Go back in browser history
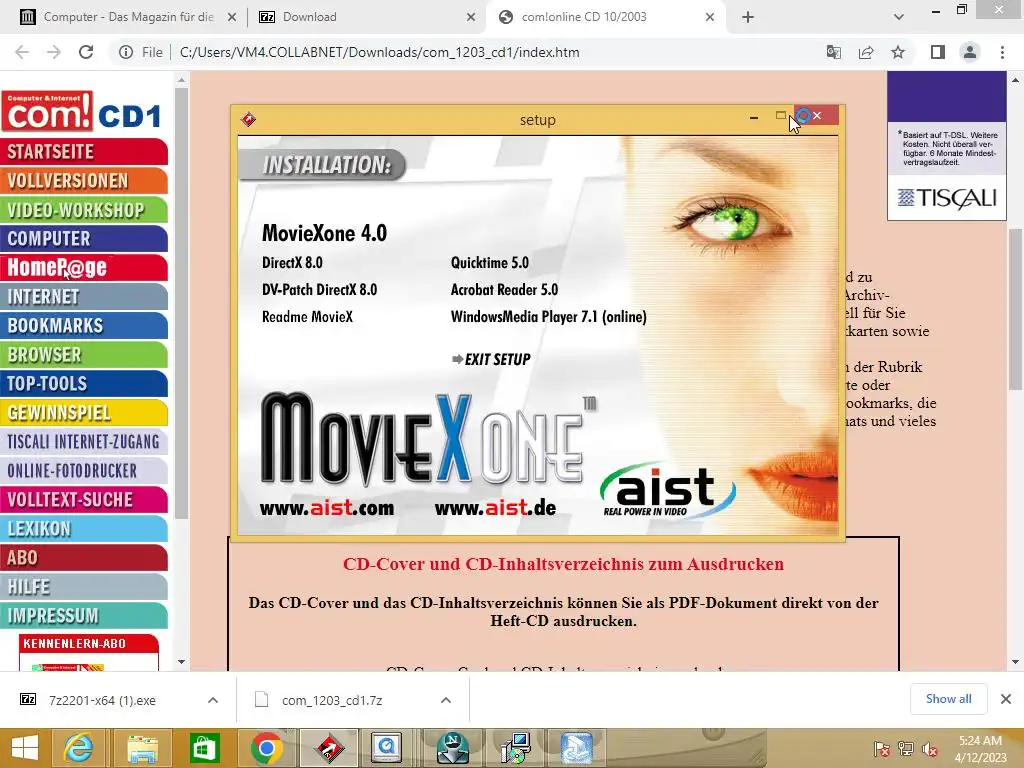Viewport: 1024px width, 768px height. pyautogui.click(x=22, y=52)
